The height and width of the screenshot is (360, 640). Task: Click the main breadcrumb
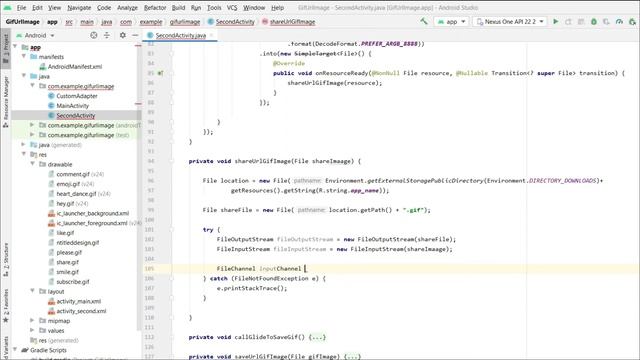coord(87,22)
